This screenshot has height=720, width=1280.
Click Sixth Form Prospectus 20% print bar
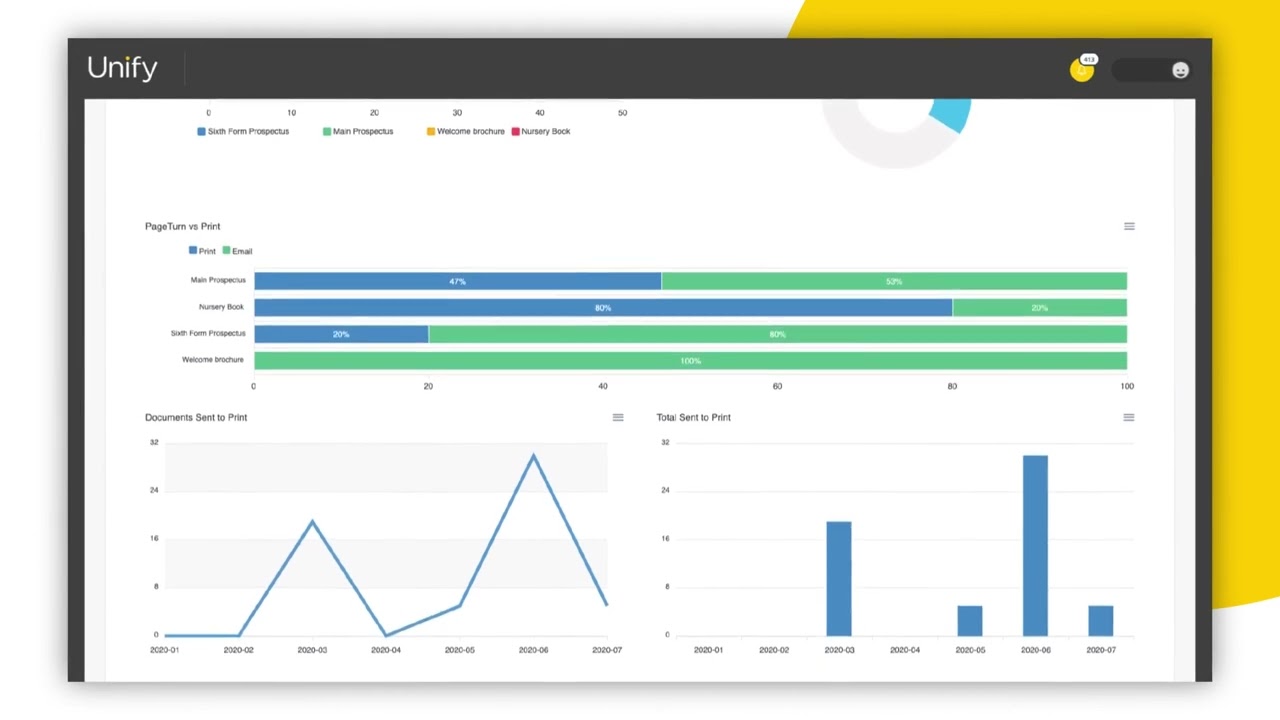click(341, 334)
